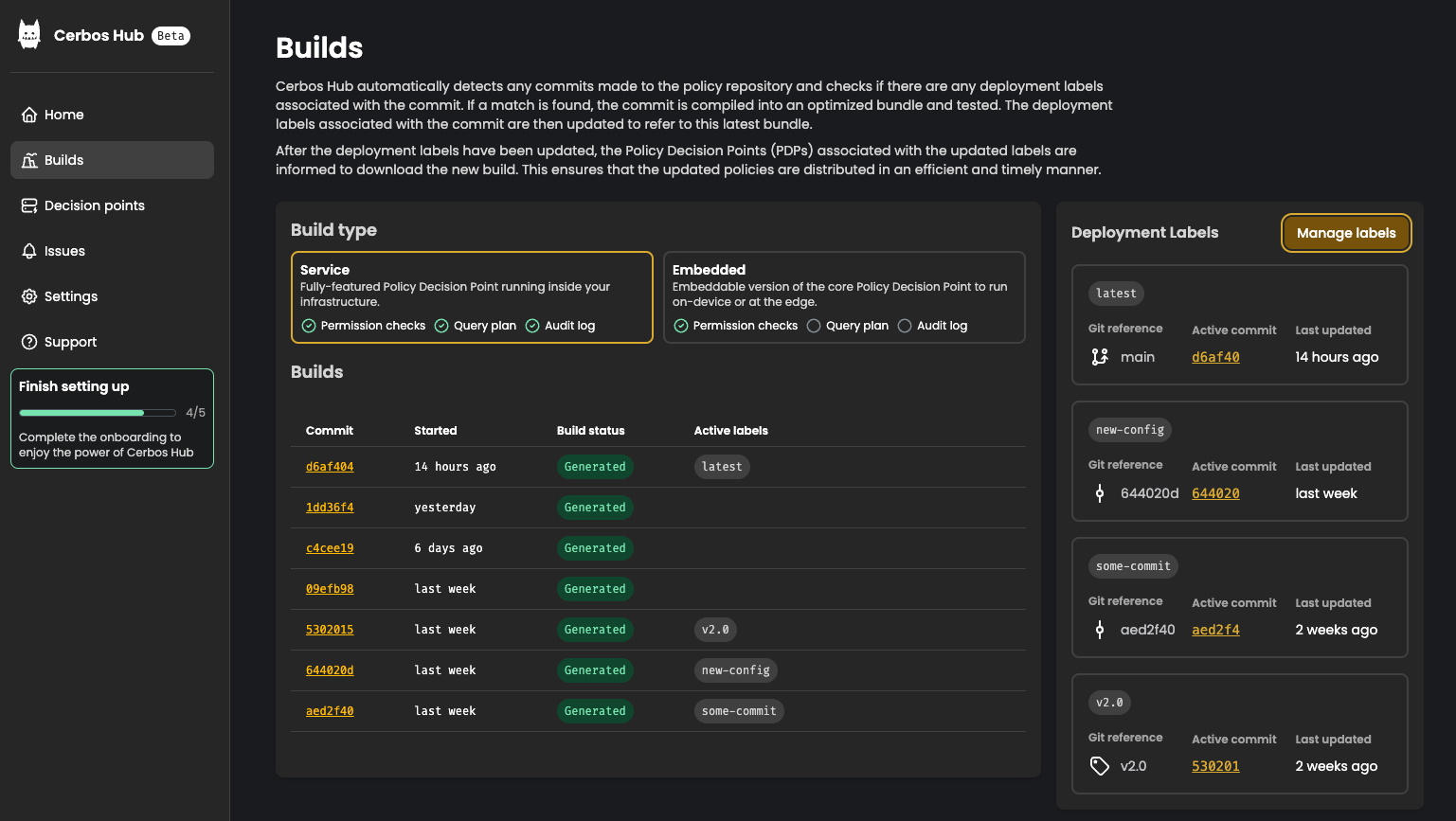Screen dimensions: 1456x821
Task: Click Embedded Query plan circle
Action: pyautogui.click(x=814, y=326)
